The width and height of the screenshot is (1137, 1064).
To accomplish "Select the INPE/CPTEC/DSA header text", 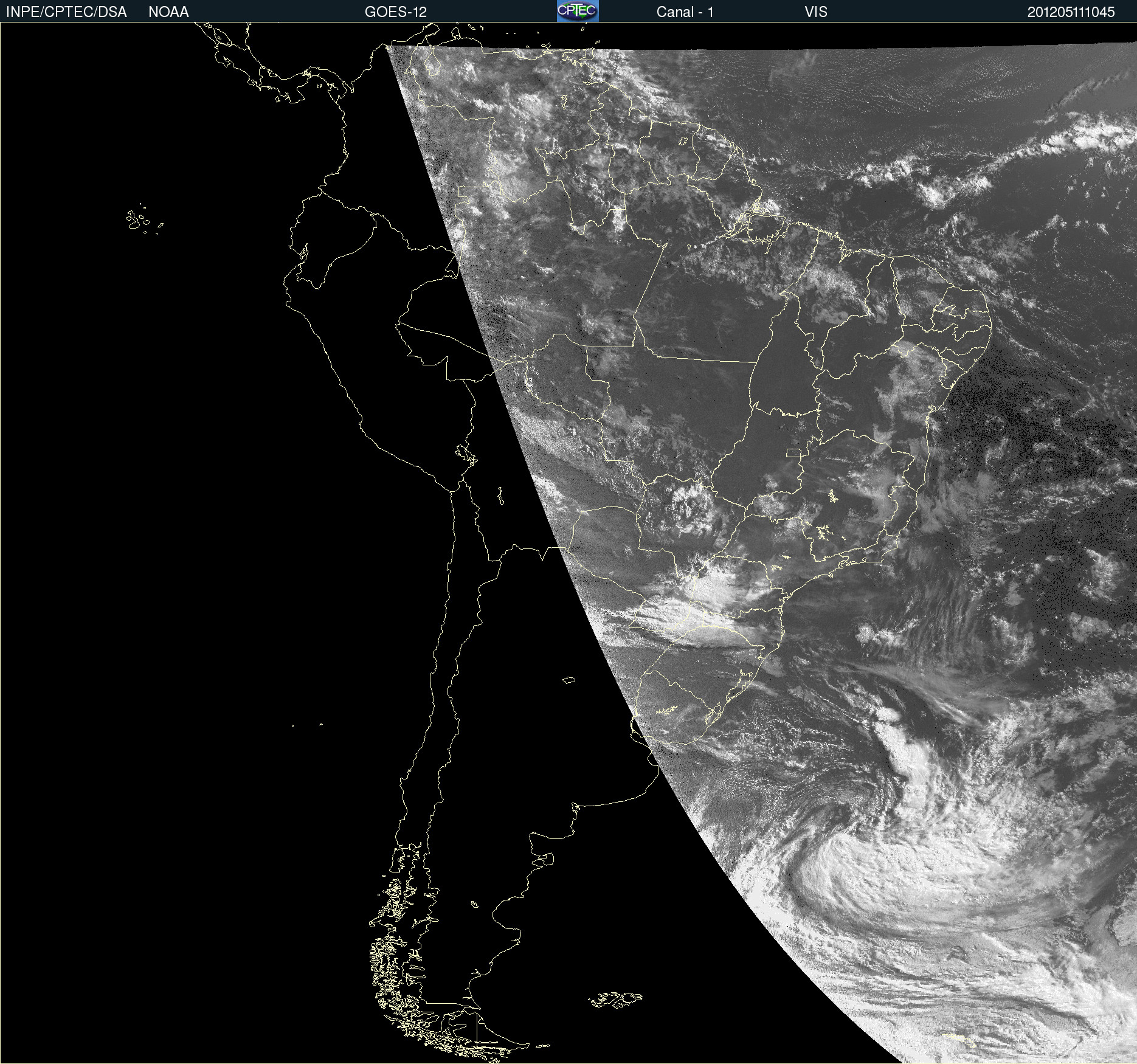I will click(66, 12).
